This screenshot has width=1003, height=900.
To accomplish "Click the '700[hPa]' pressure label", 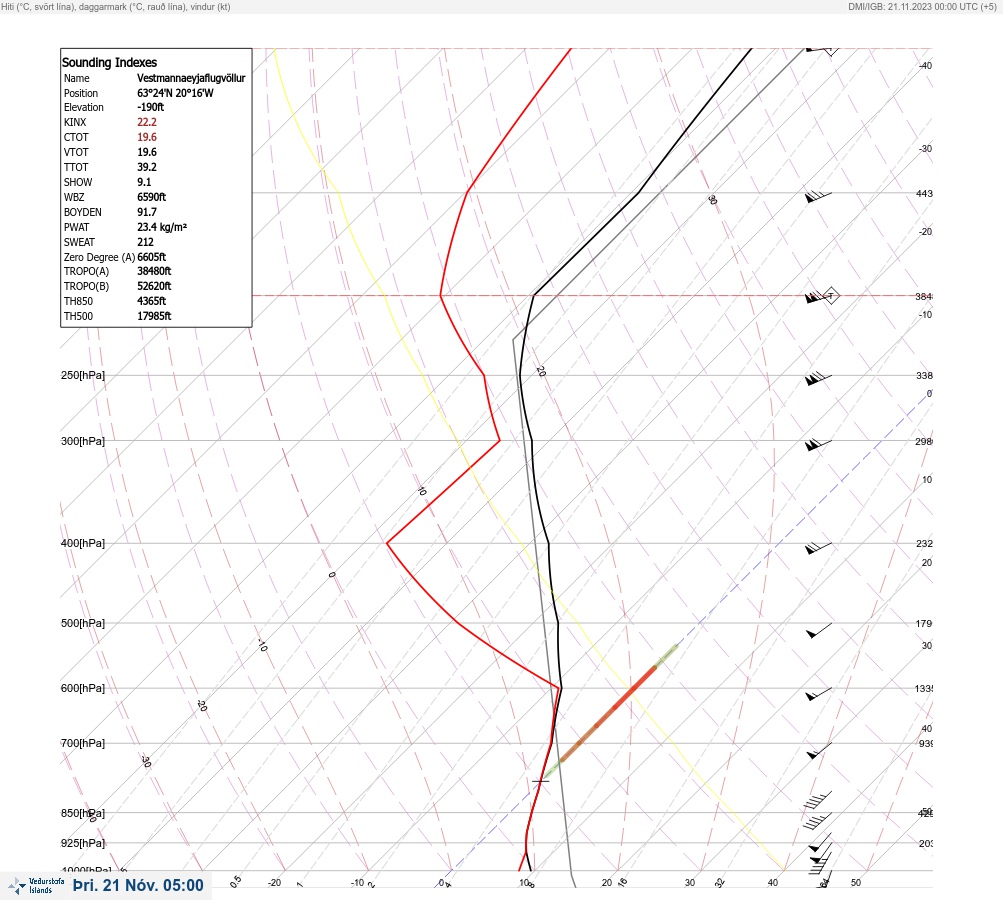I will coord(83,743).
